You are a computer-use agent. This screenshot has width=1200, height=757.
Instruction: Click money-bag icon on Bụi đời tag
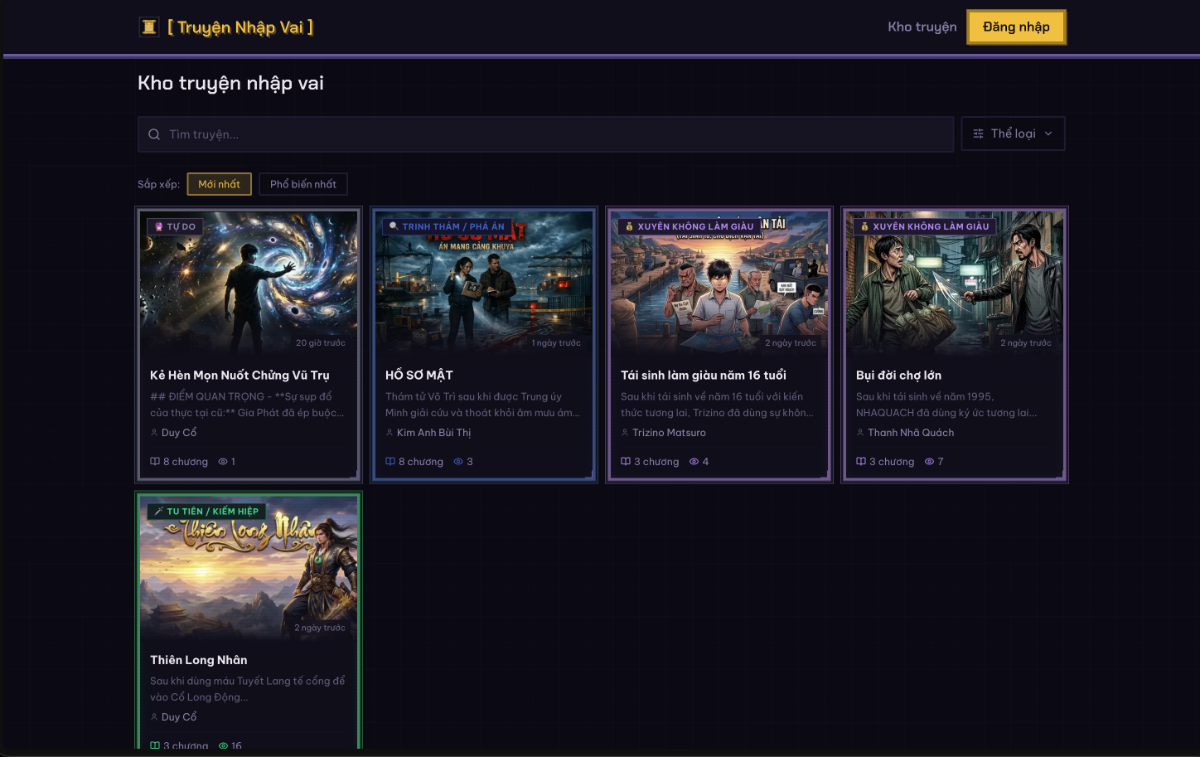pyautogui.click(x=865, y=227)
